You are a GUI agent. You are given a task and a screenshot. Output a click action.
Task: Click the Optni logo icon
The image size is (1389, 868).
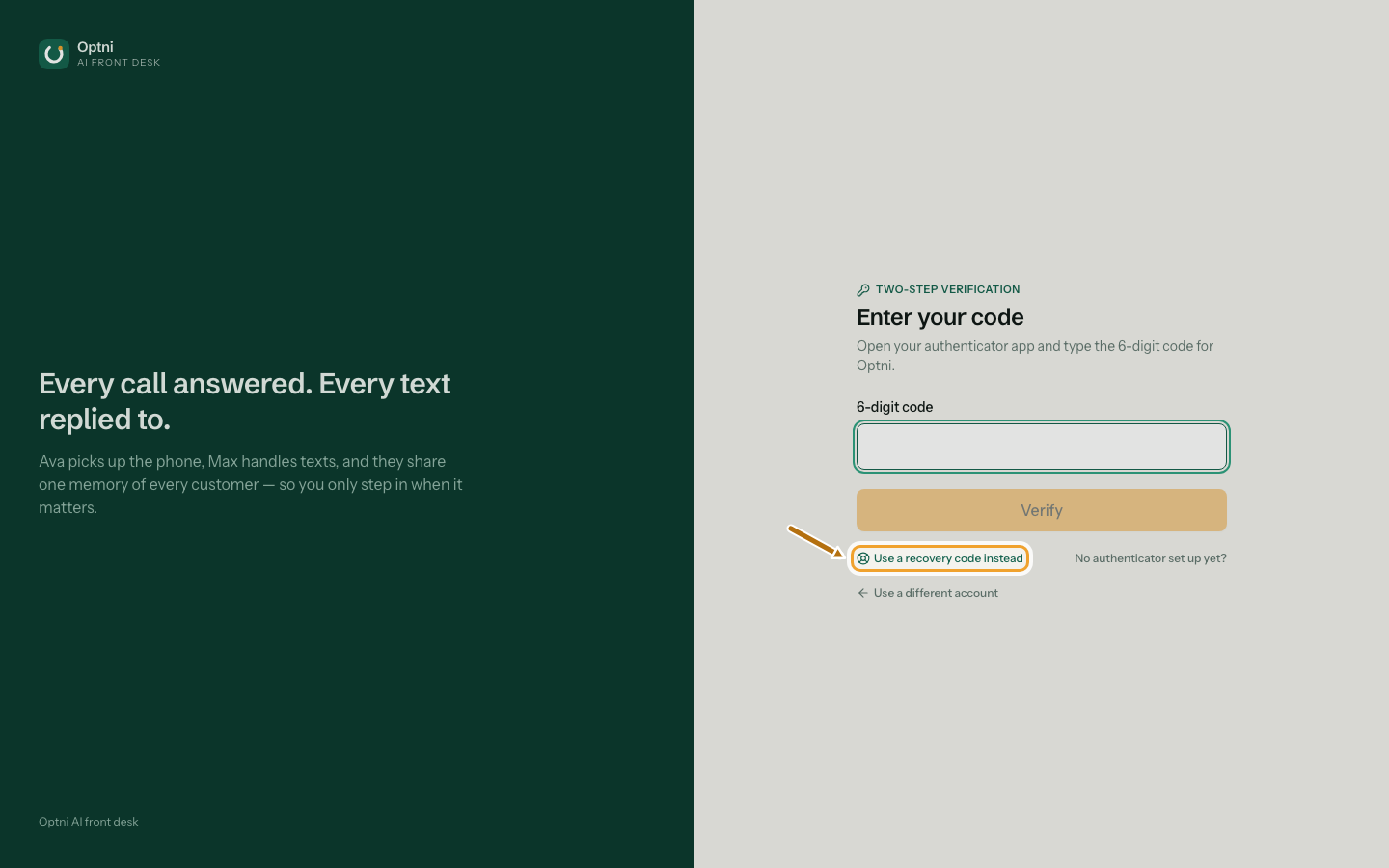[54, 54]
